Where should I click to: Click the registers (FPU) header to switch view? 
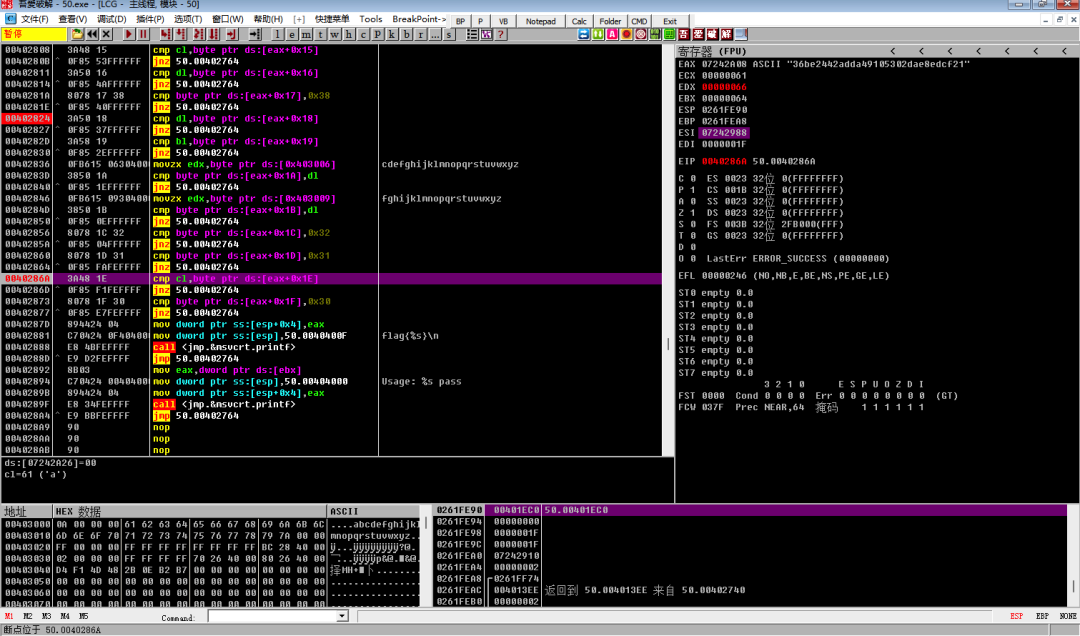(x=714, y=51)
